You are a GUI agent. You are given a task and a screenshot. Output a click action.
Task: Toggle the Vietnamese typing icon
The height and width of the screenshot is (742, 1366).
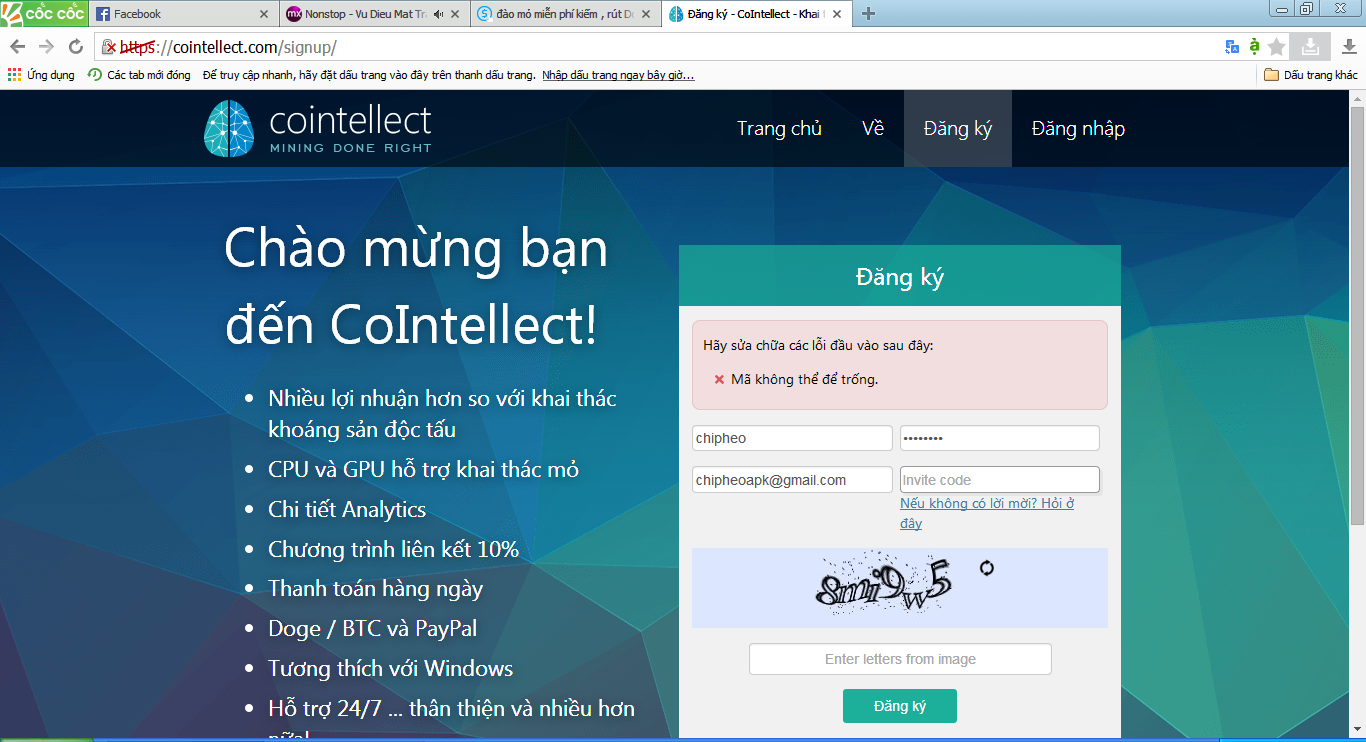pos(1254,47)
